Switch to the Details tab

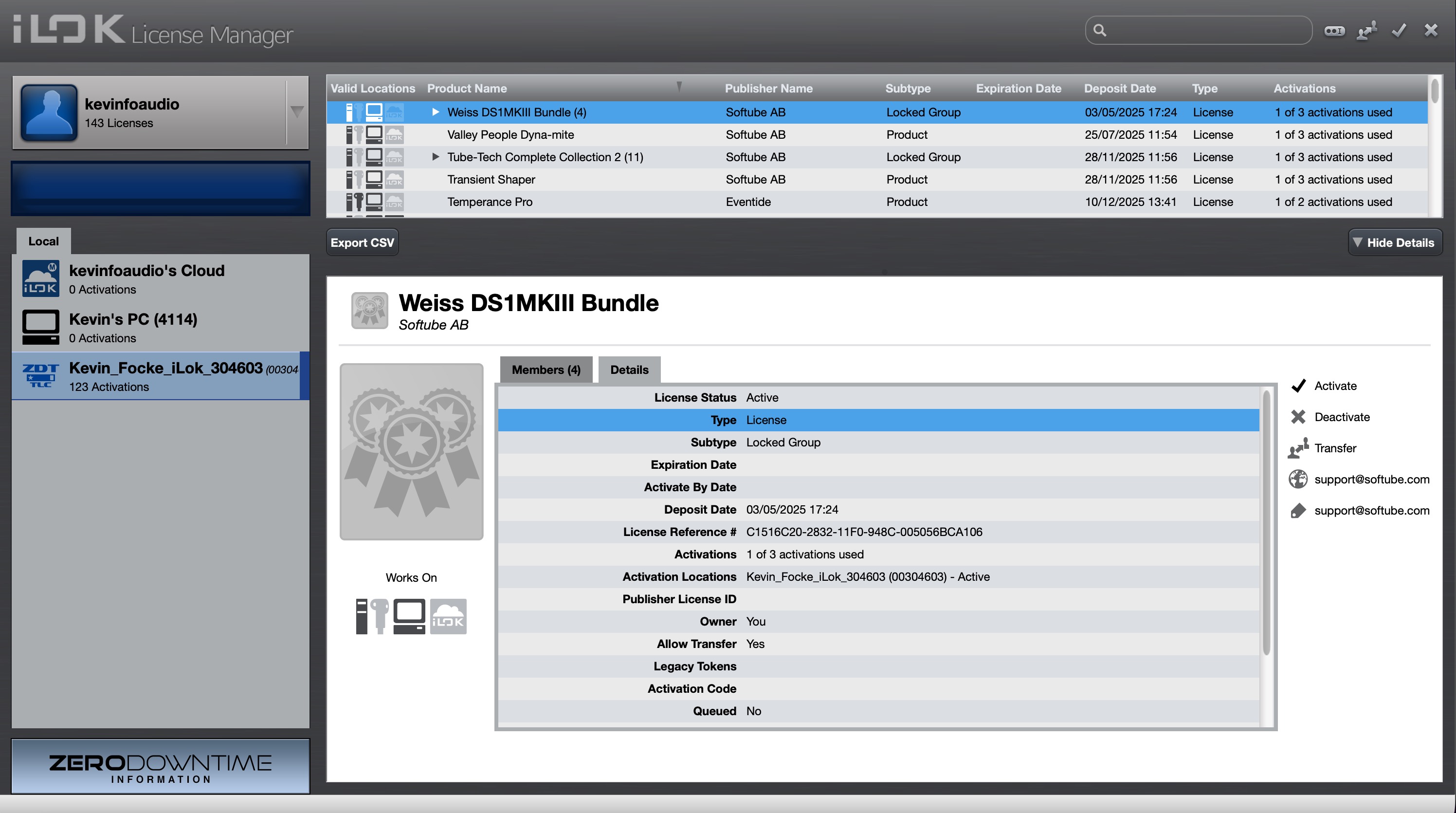629,370
